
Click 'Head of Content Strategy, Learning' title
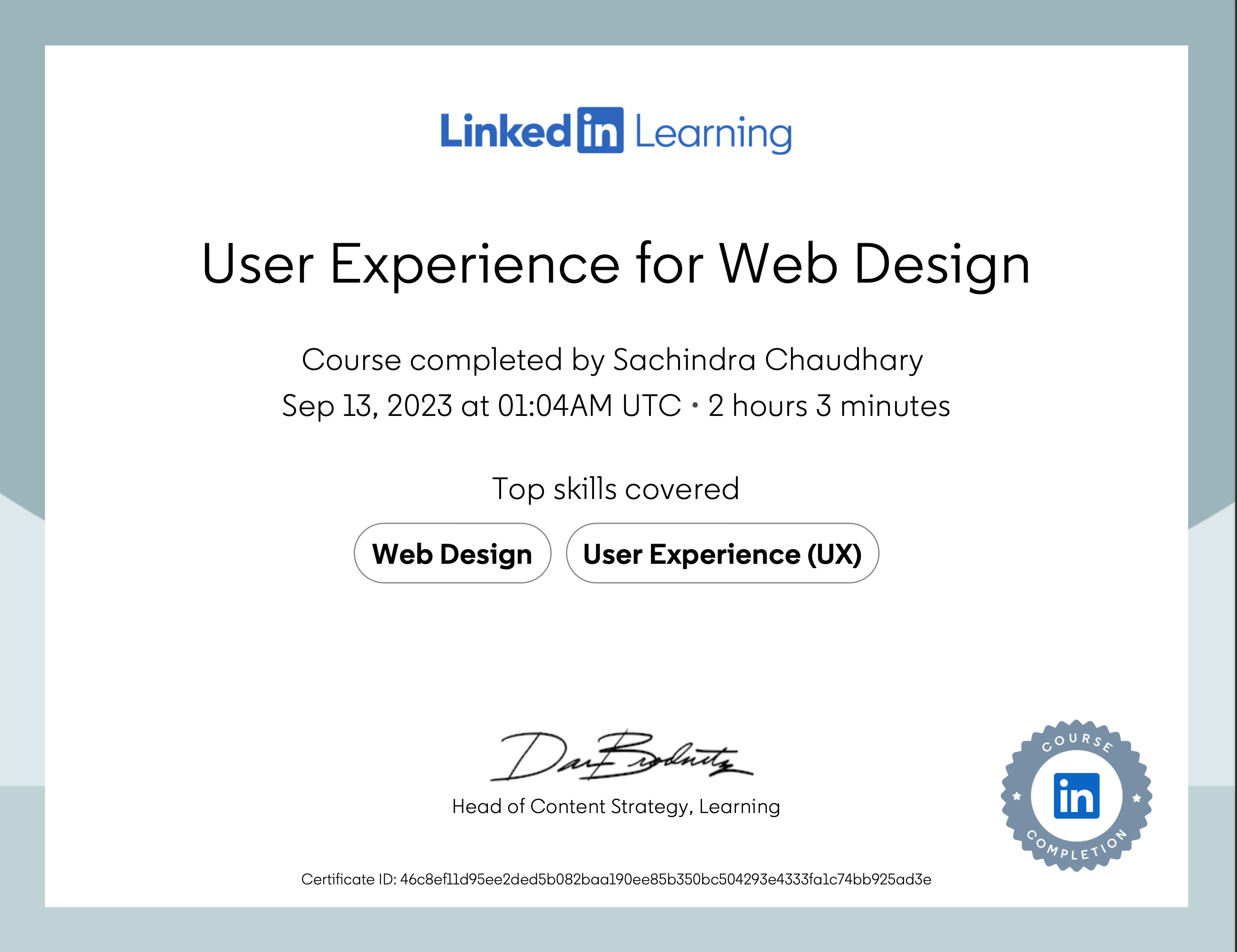tap(615, 806)
